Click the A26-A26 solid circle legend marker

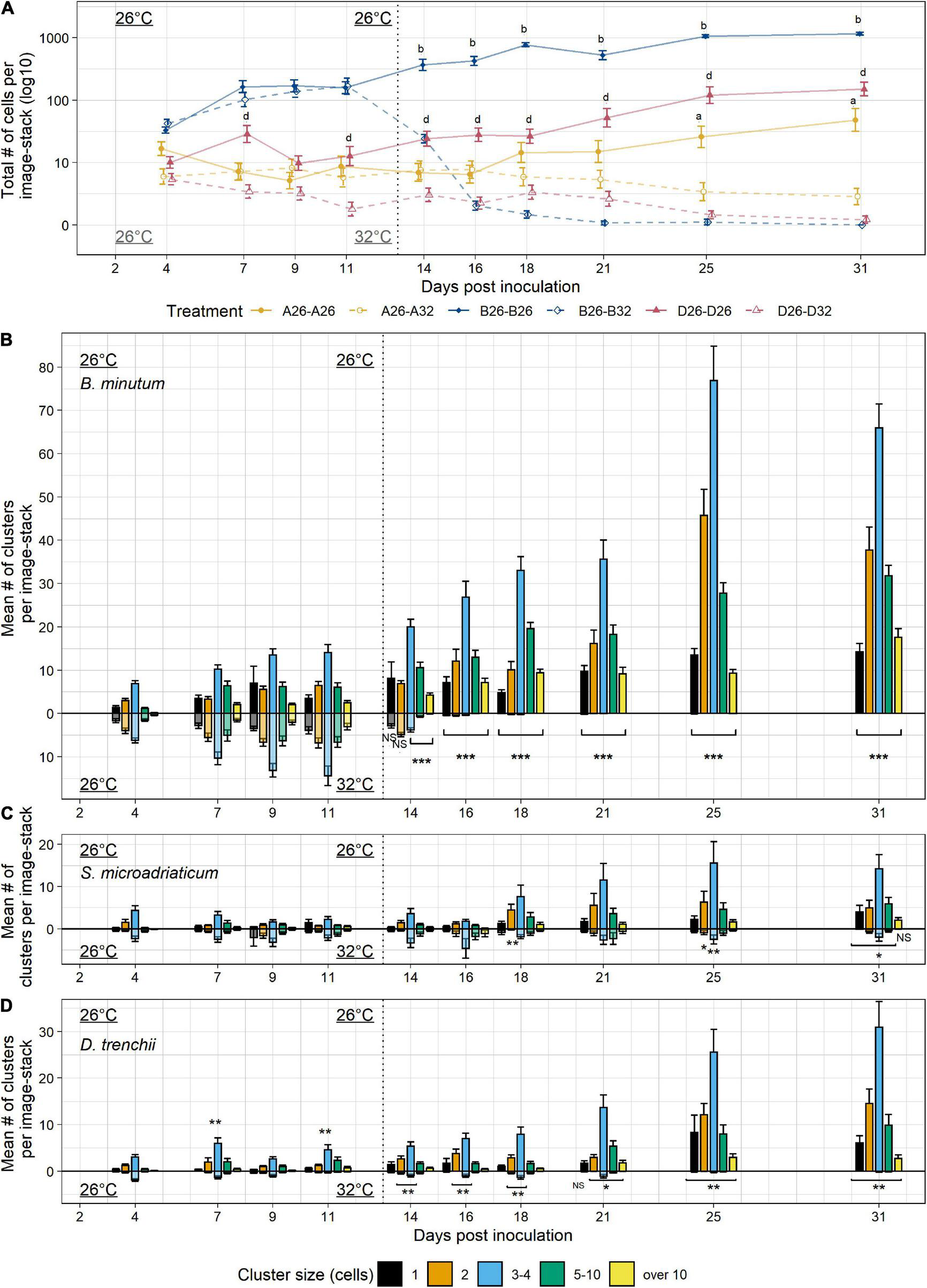[261, 310]
